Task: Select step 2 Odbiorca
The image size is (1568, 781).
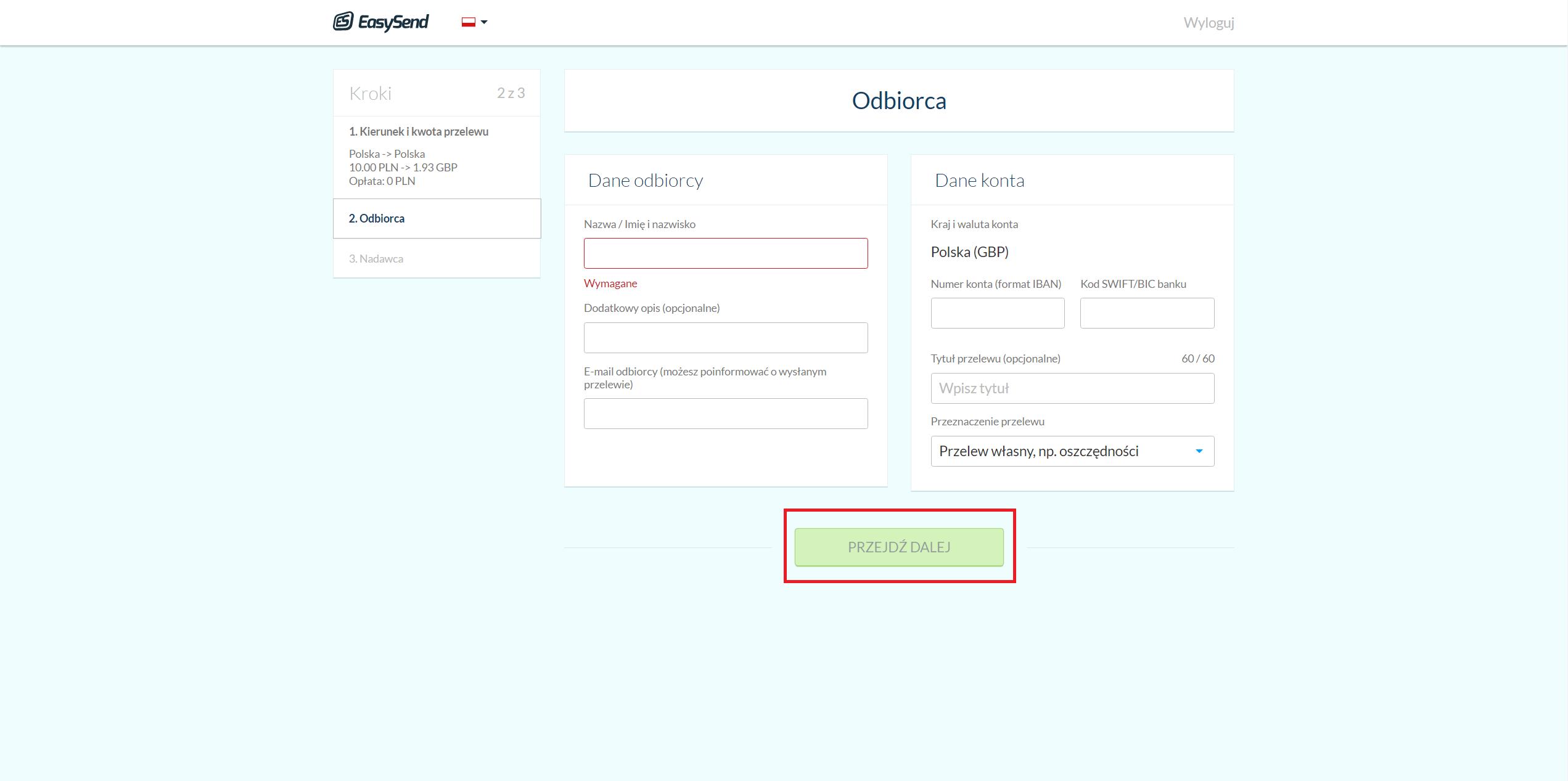Action: [x=376, y=218]
